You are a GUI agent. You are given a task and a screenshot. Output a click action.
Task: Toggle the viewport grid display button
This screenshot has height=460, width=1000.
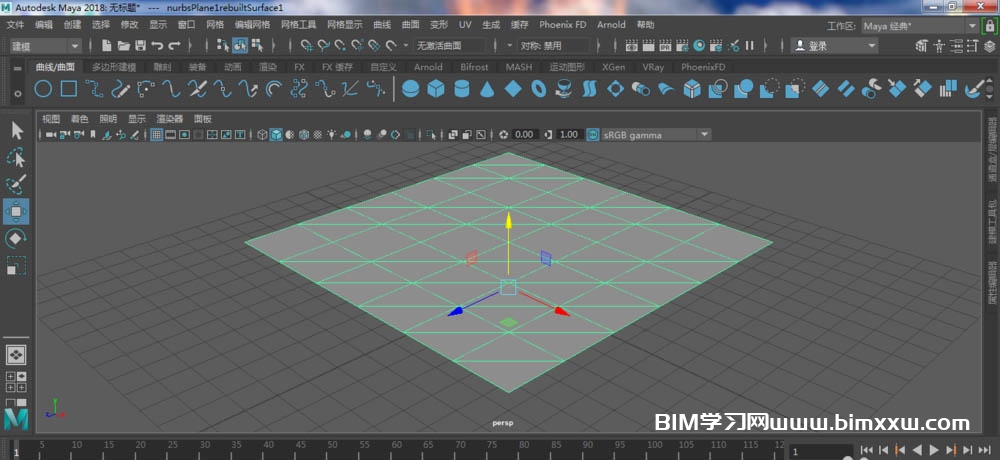[x=157, y=134]
